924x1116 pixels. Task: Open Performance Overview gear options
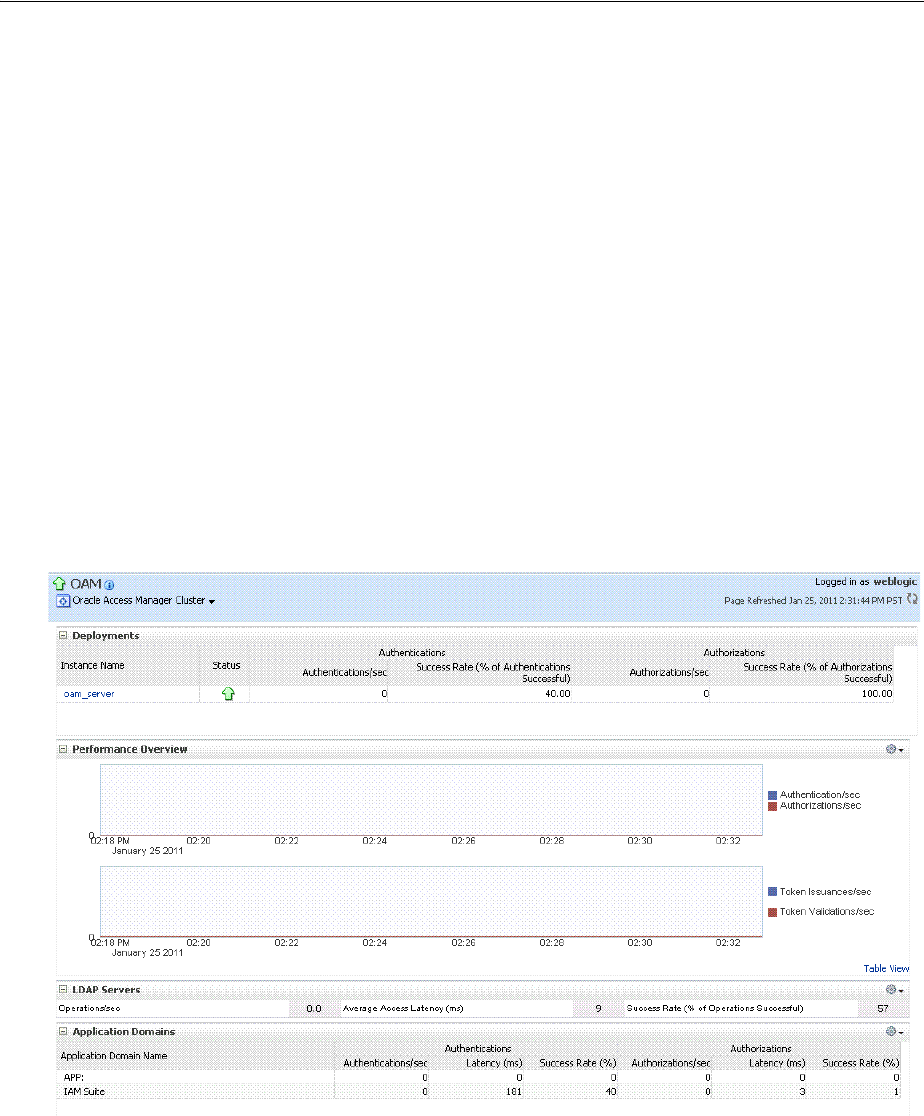(894, 749)
